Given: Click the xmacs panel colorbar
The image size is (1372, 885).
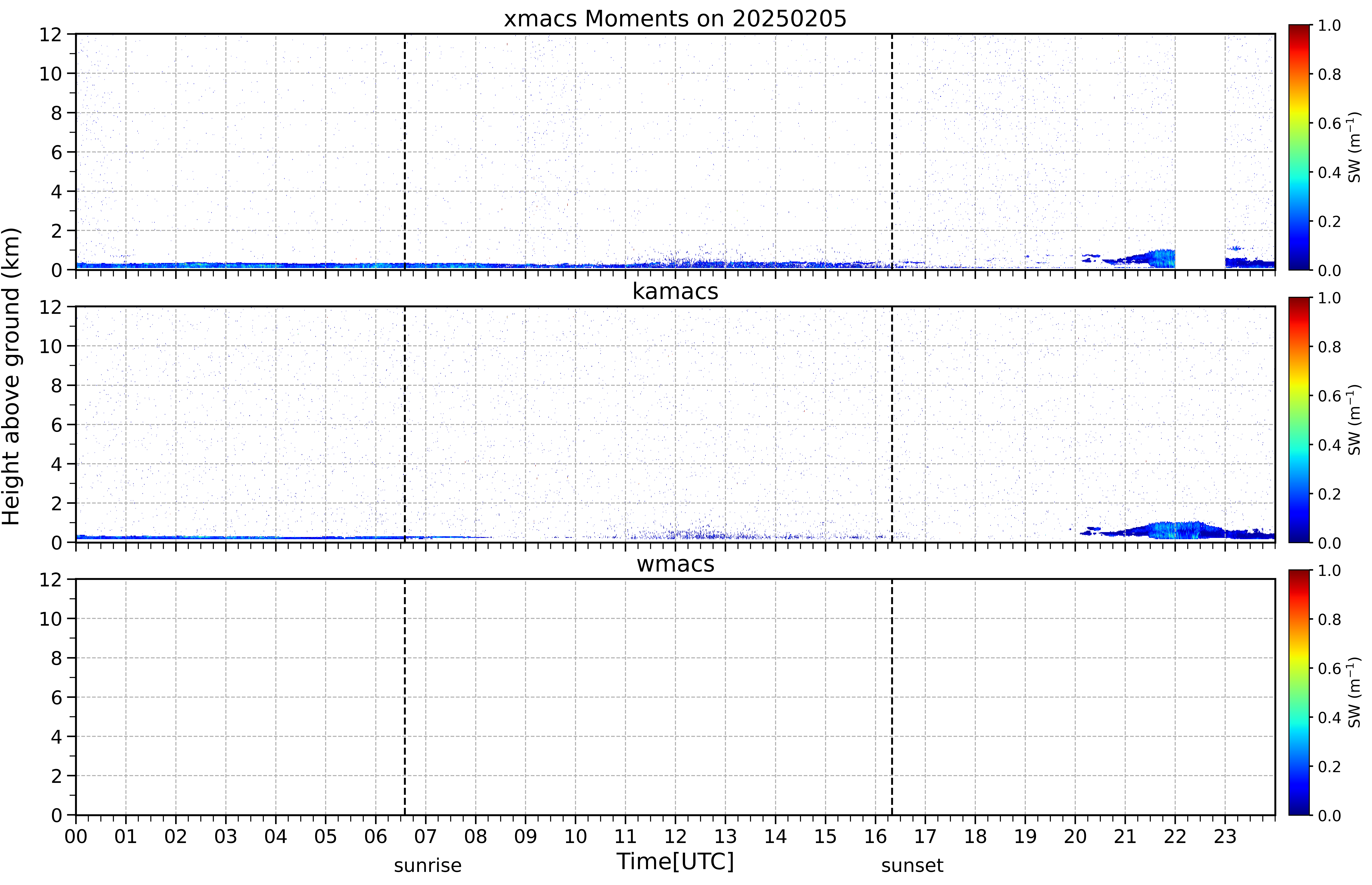Looking at the screenshot, I should 1299,147.
